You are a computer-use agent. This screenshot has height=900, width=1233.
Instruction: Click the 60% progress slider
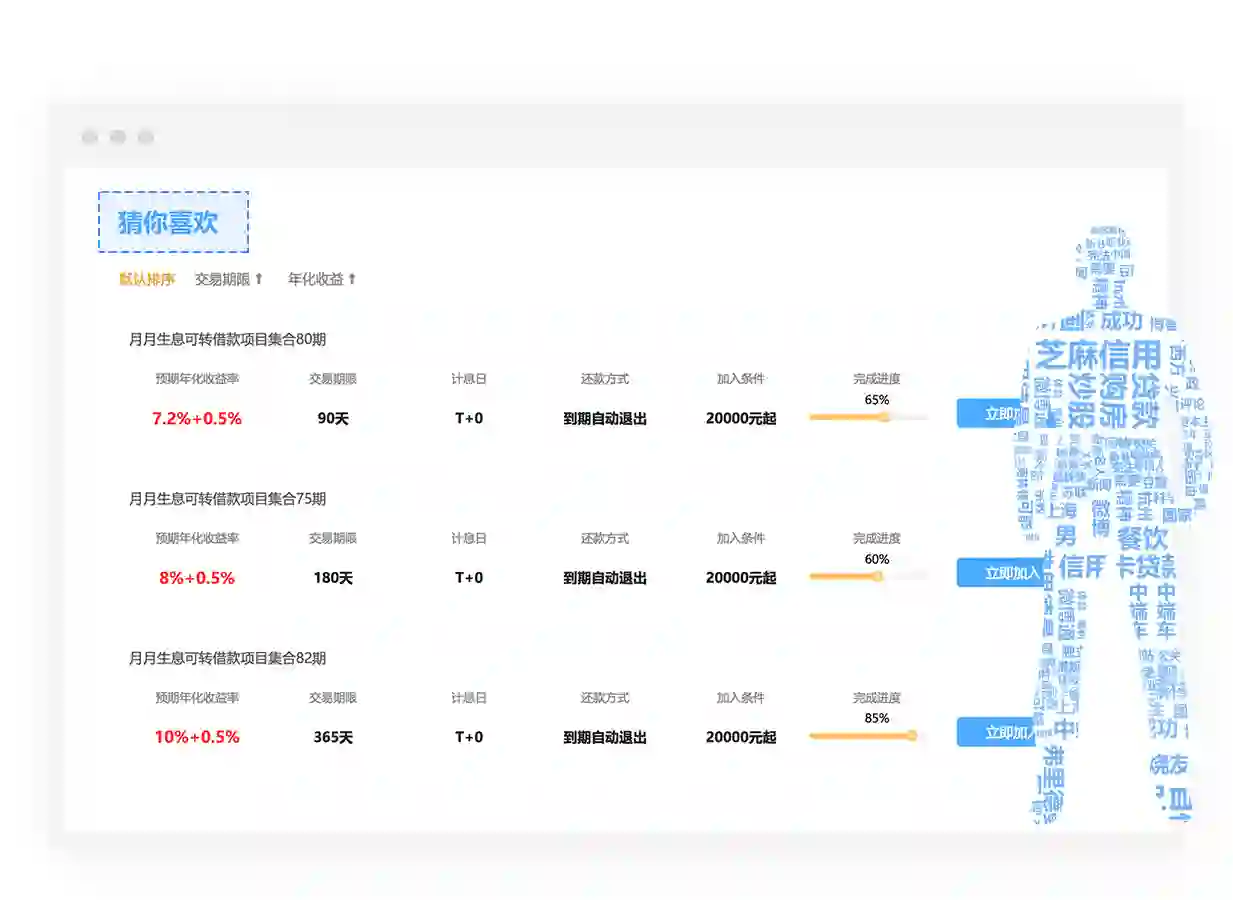[868, 576]
